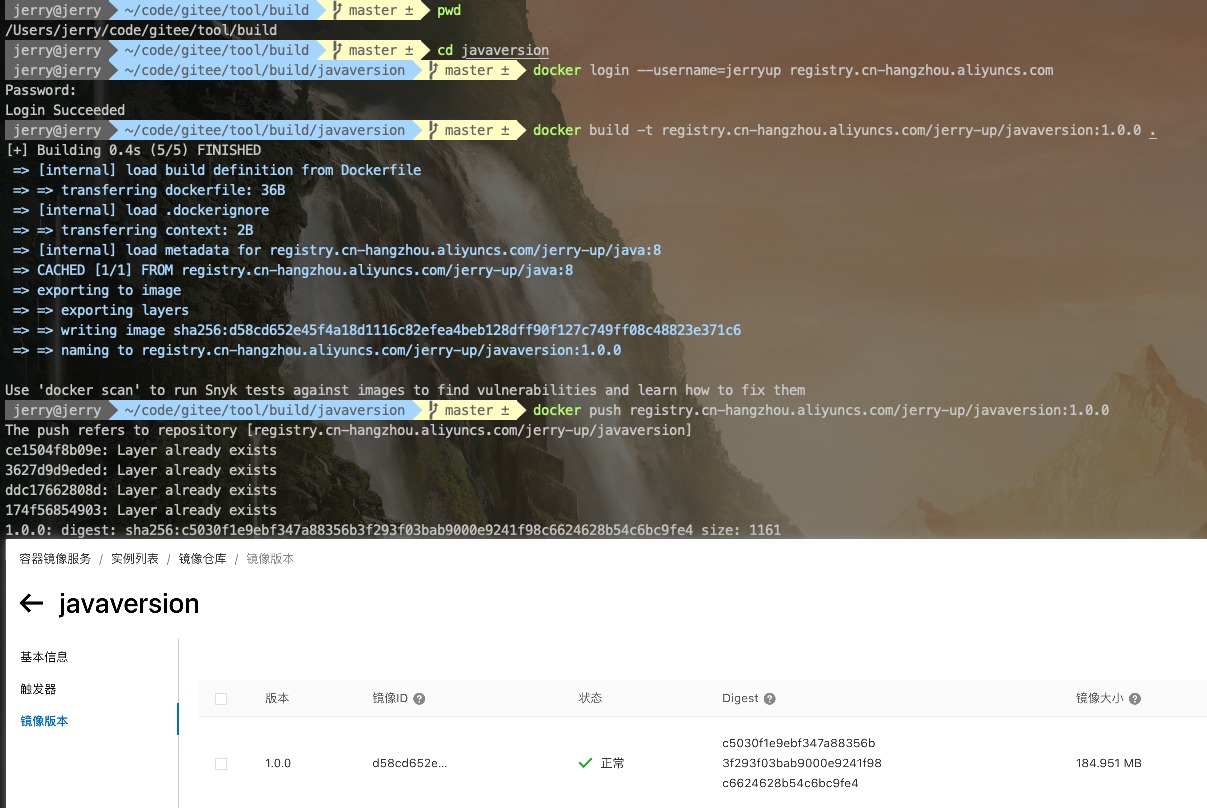Click the 镜像版本 breadcrumb item

pyautogui.click(x=270, y=559)
